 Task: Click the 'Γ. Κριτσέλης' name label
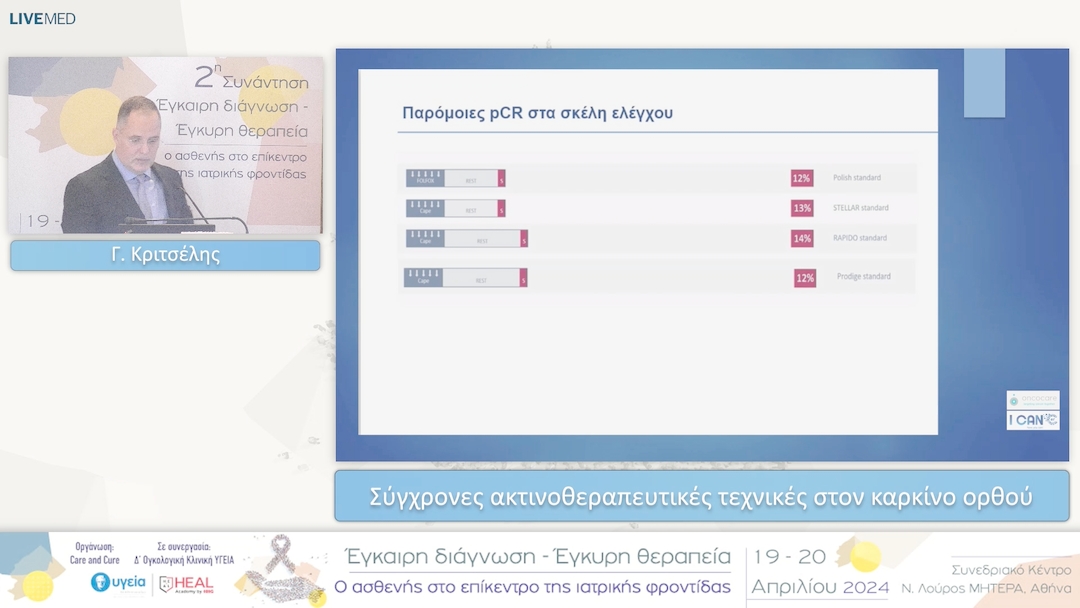coord(165,255)
